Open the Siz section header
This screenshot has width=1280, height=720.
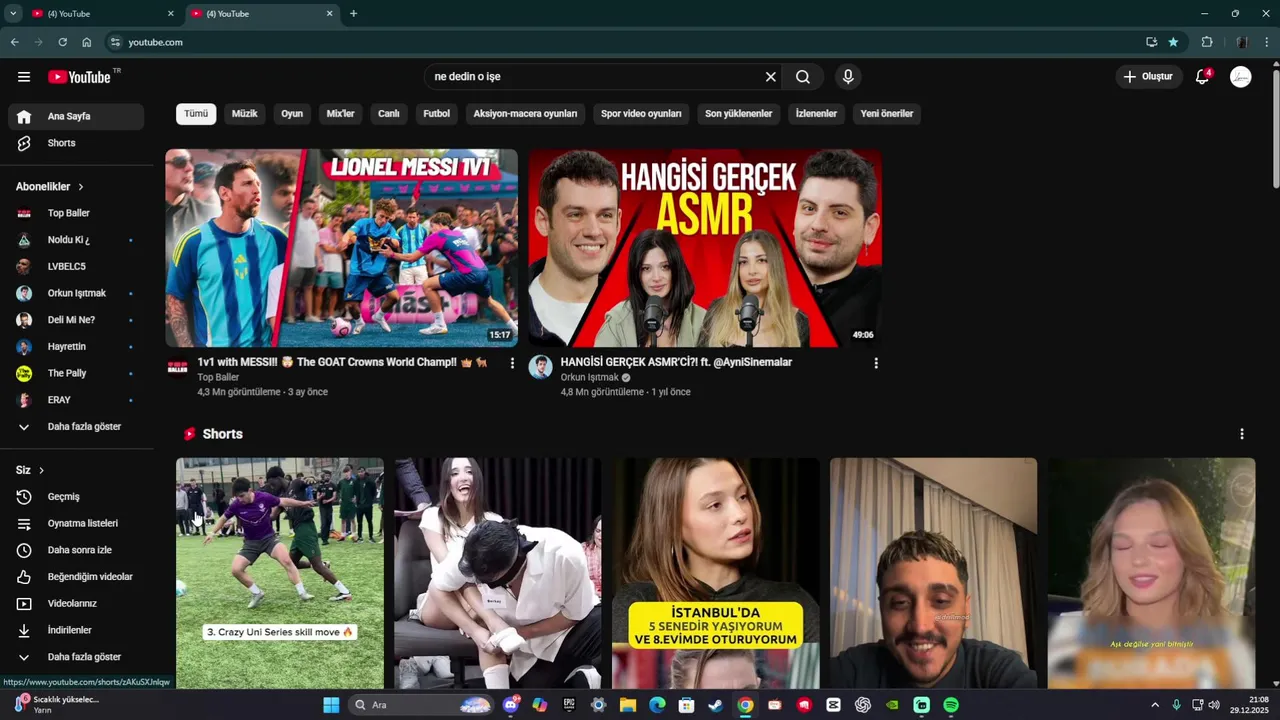[30, 470]
